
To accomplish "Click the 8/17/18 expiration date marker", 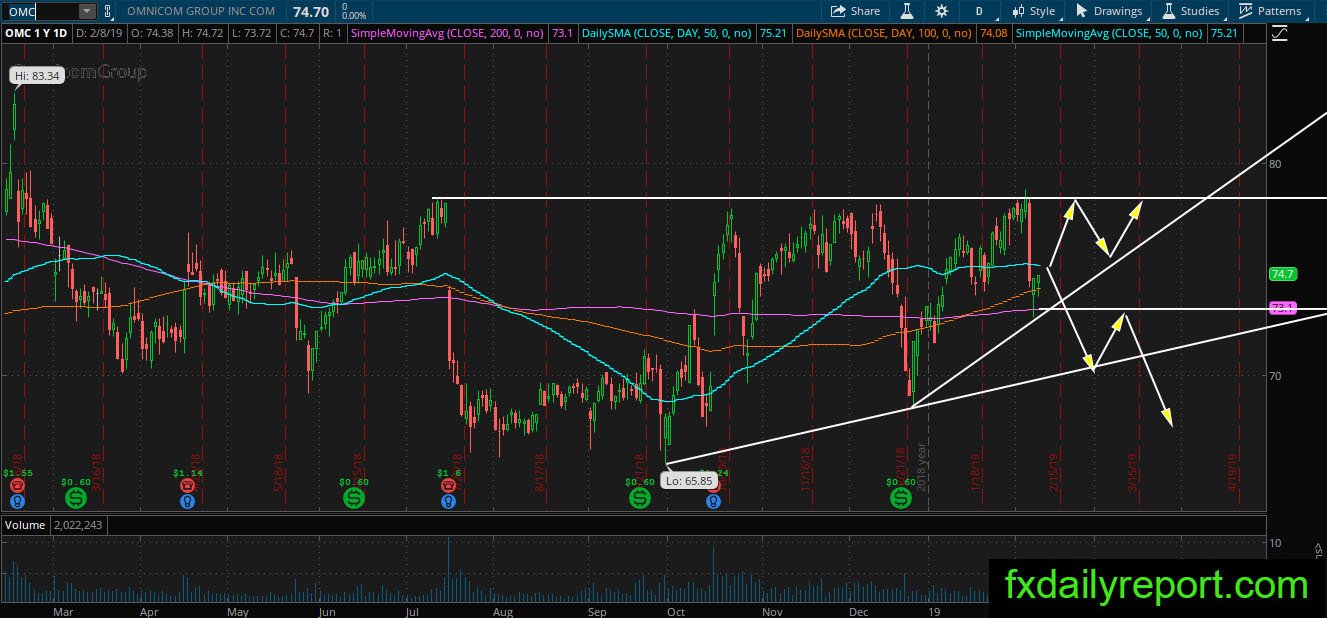I will [x=539, y=473].
